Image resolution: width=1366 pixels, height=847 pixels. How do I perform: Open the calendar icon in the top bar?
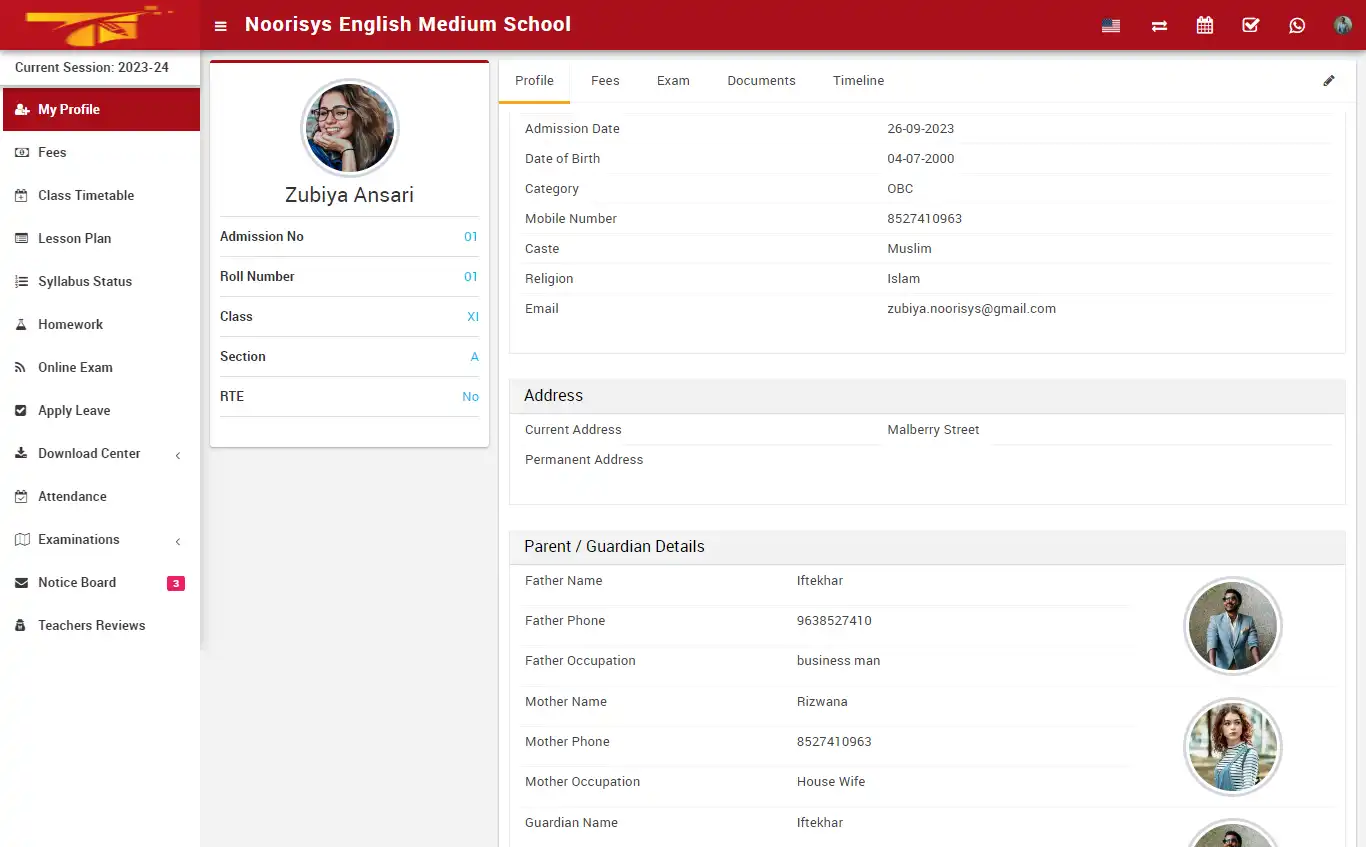pyautogui.click(x=1204, y=25)
